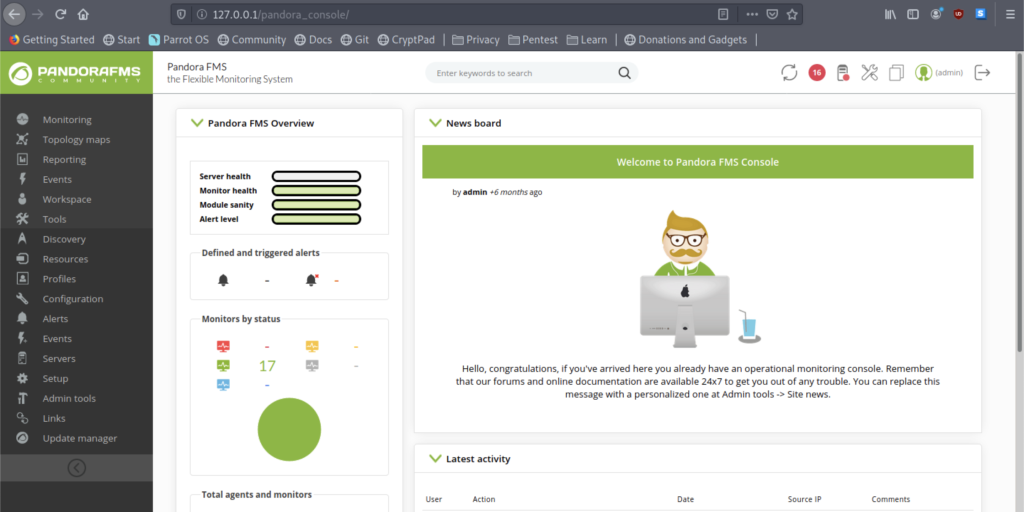Click the triggered alerts bell icon
Image resolution: width=1024 pixels, height=512 pixels.
click(x=312, y=280)
